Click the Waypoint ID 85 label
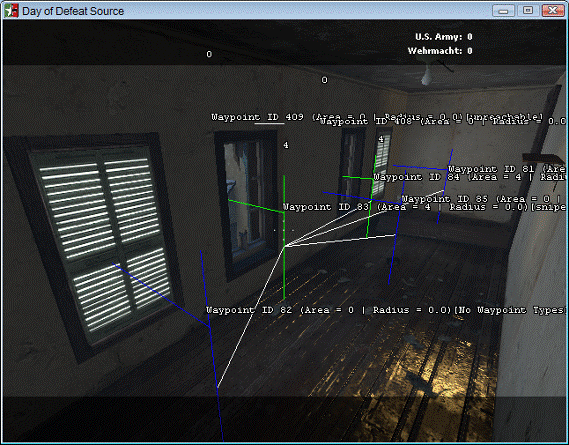This screenshot has width=569, height=445. (445, 199)
